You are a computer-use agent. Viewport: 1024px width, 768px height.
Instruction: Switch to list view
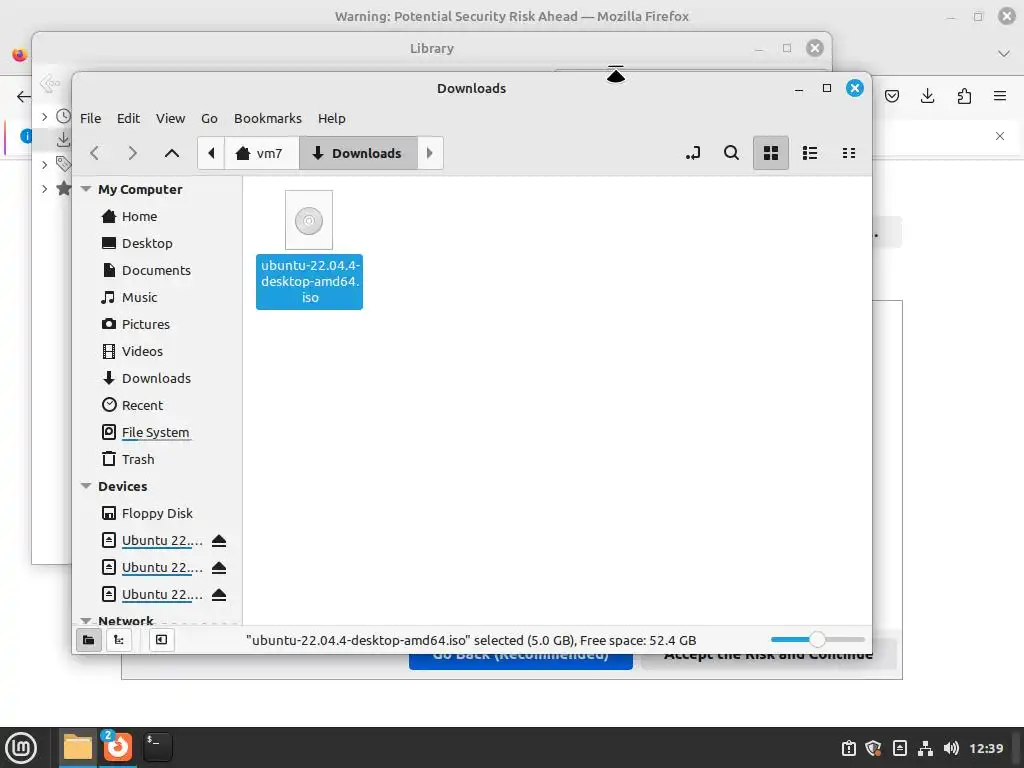coord(810,153)
